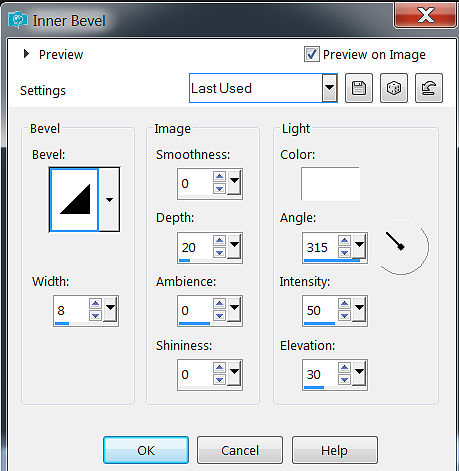Screen dimensions: 459x471
Task: Click the Randomize parameters dice icon
Action: point(394,88)
